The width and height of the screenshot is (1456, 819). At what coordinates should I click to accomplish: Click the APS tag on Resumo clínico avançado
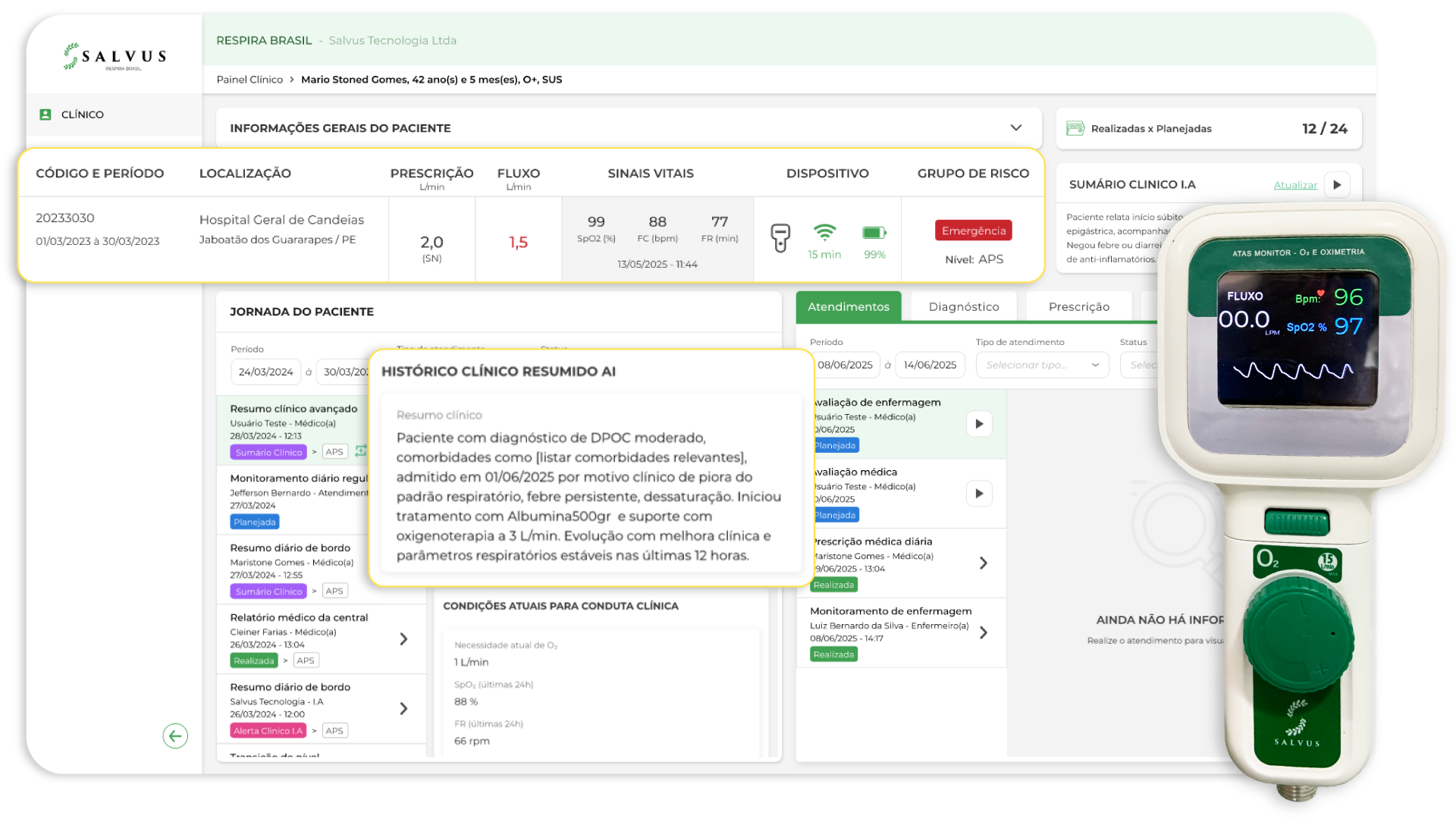pyautogui.click(x=334, y=452)
